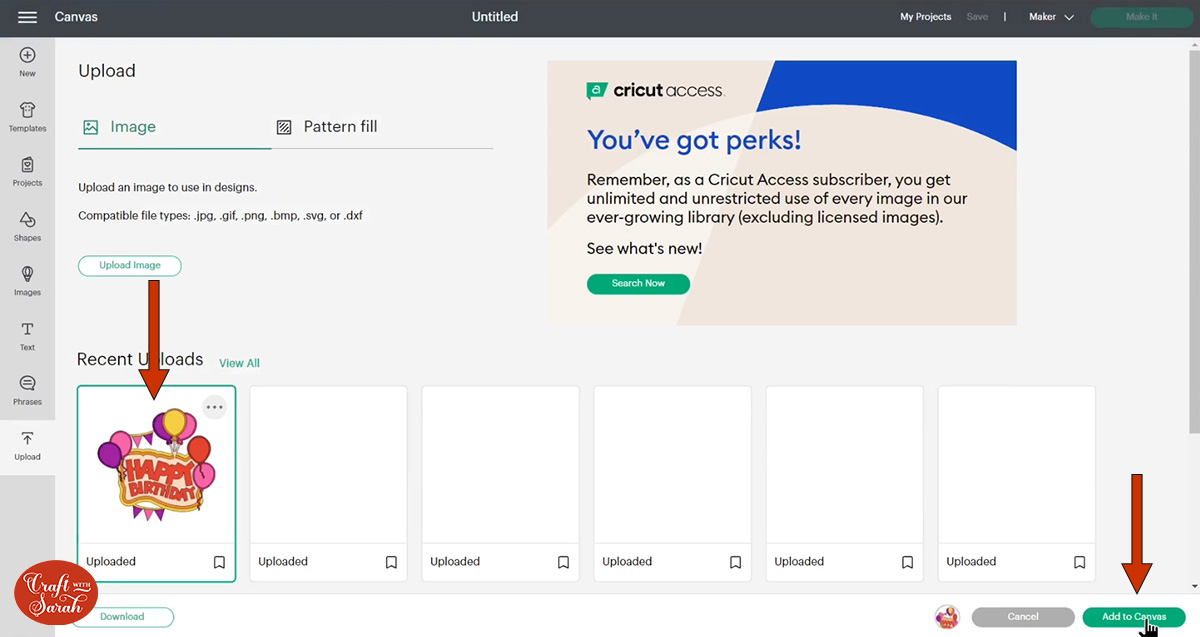The height and width of the screenshot is (637, 1200).
Task: Bookmark the Happy Birthday upload
Action: pos(219,562)
